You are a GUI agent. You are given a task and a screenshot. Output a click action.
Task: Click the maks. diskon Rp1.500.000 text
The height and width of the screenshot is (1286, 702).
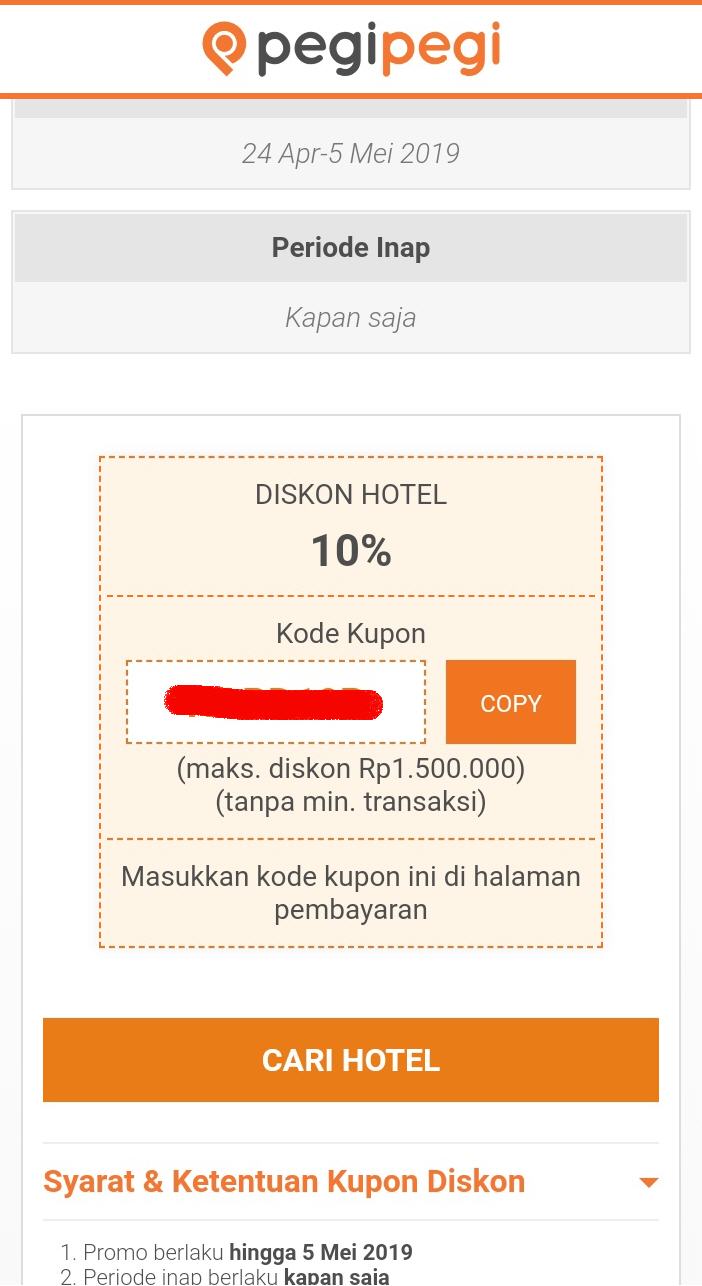point(350,769)
